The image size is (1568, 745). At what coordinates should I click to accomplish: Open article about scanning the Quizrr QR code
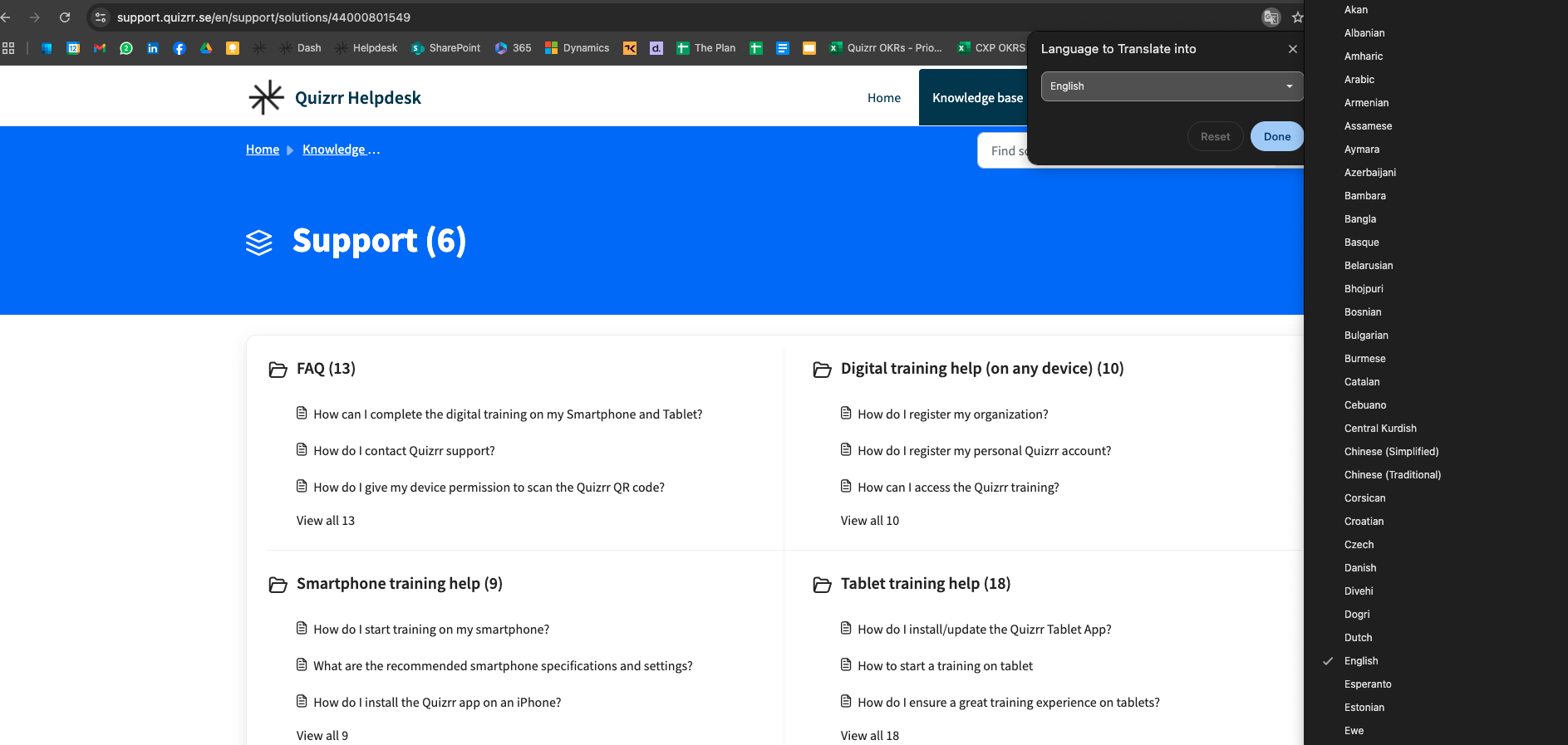point(489,488)
